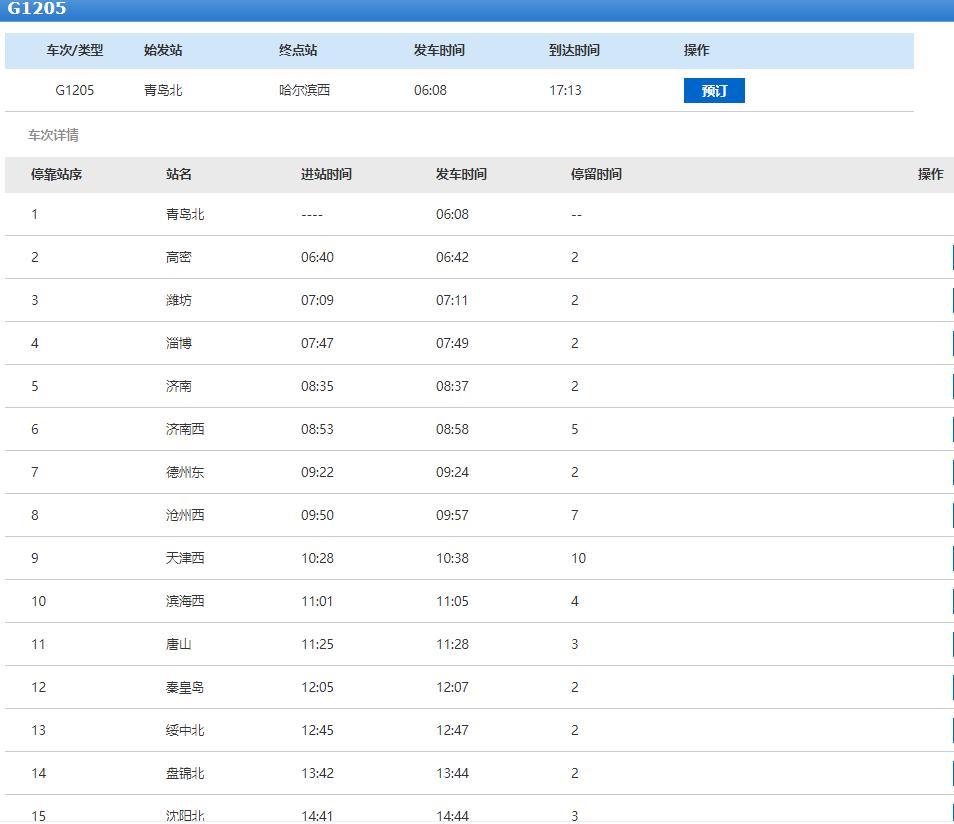Viewport: 954px width, 824px height.
Task: Click the 站名 column header
Action: [x=179, y=174]
